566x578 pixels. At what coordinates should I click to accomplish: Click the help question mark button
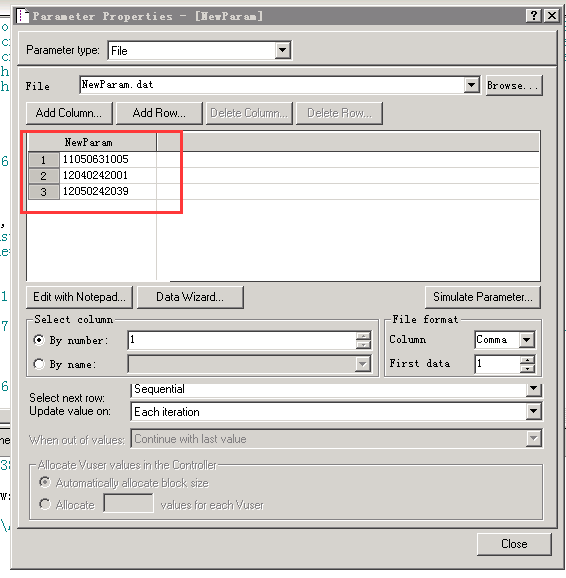click(534, 16)
